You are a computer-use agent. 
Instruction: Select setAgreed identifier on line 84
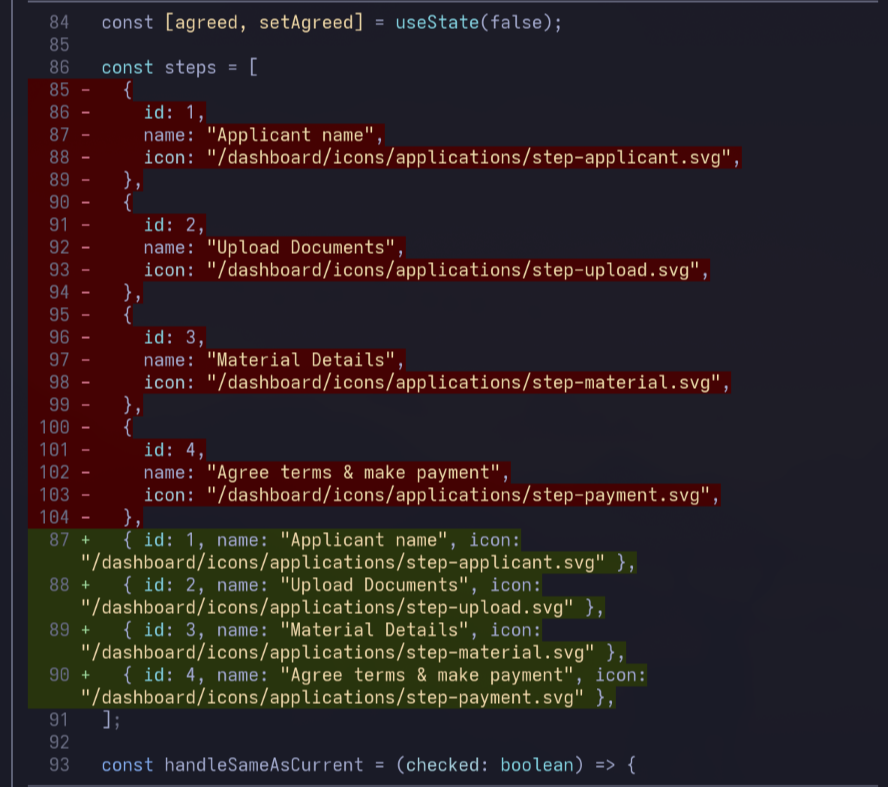pos(306,23)
